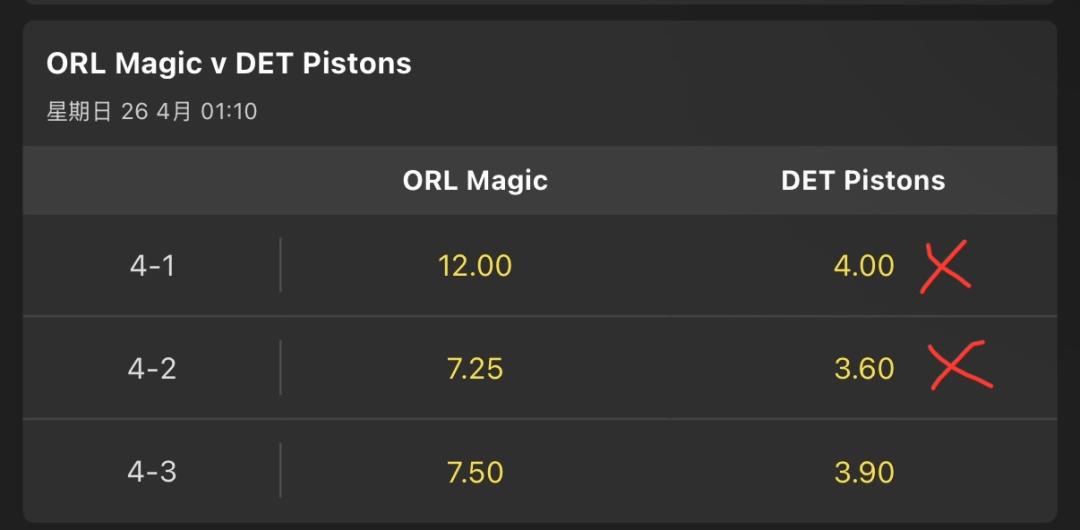This screenshot has width=1080, height=530.
Task: Select ORL Magic 4-2 odds of 7.25
Action: pos(475,369)
